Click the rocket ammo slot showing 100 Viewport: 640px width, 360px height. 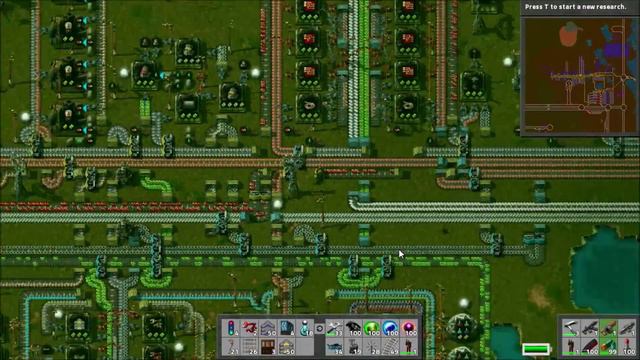click(627, 347)
